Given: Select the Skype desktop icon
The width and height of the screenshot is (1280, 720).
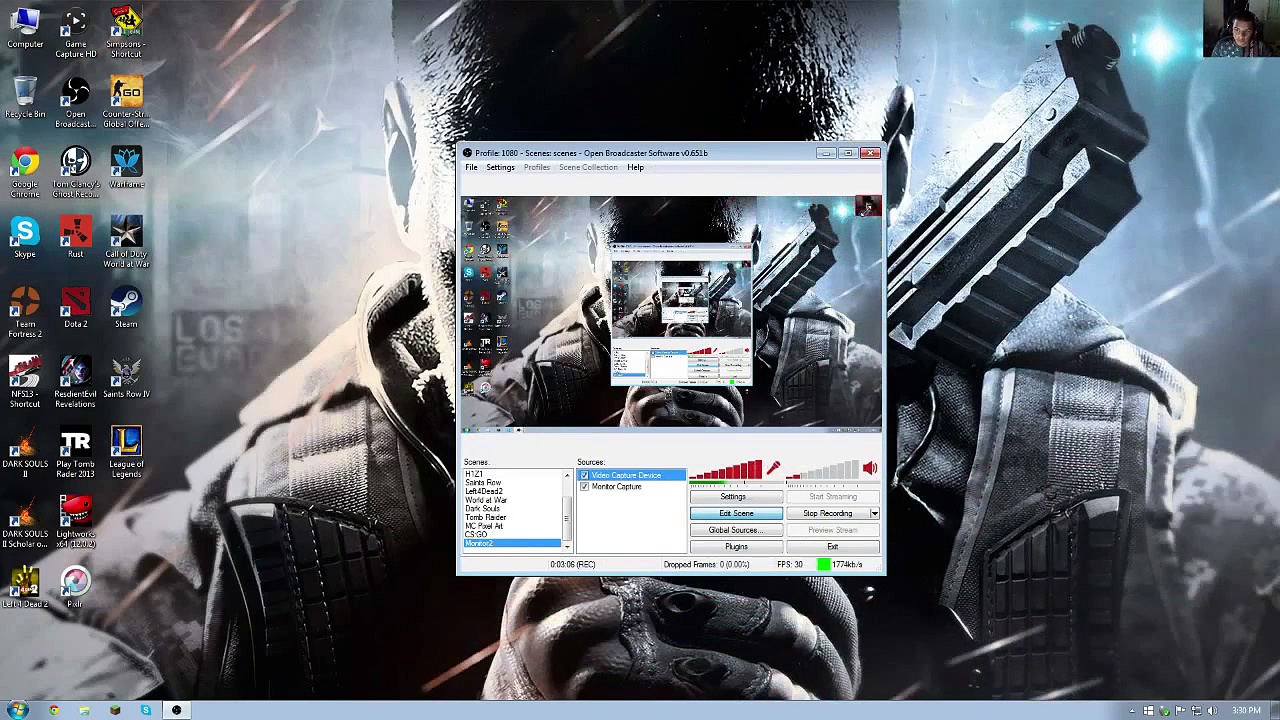Looking at the screenshot, I should click(25, 238).
